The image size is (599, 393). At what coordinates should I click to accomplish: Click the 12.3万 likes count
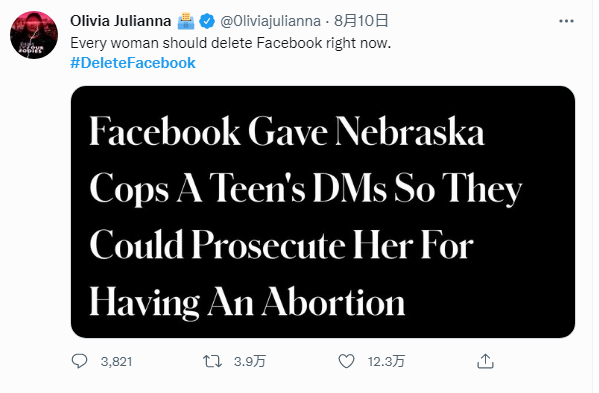[x=386, y=361]
